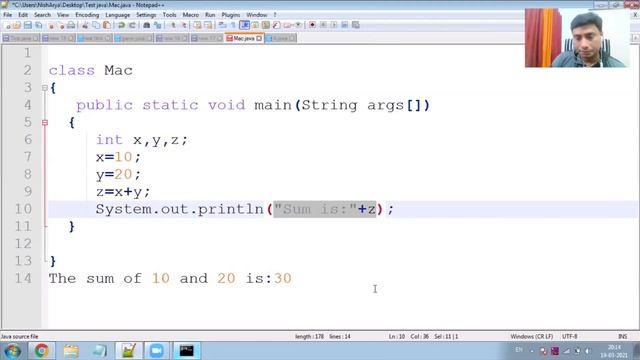
Task: Start macro recording red dot
Action: click(x=312, y=25)
